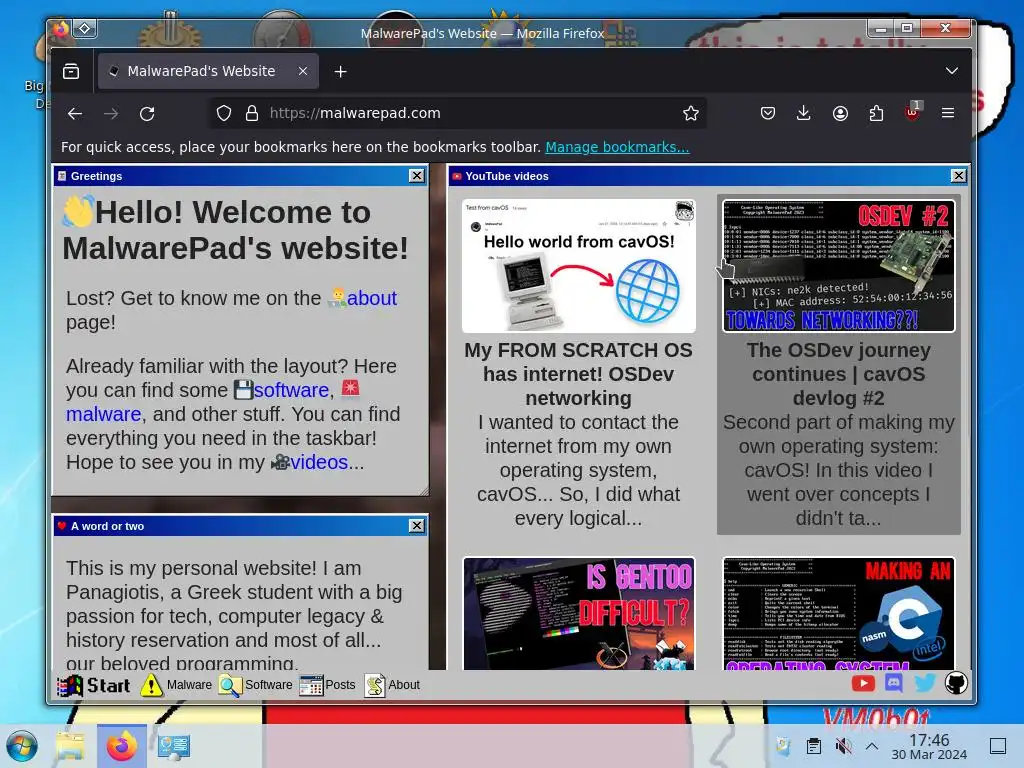This screenshot has width=1024, height=768.
Task: Open Software in the website taskbar
Action: [256, 685]
